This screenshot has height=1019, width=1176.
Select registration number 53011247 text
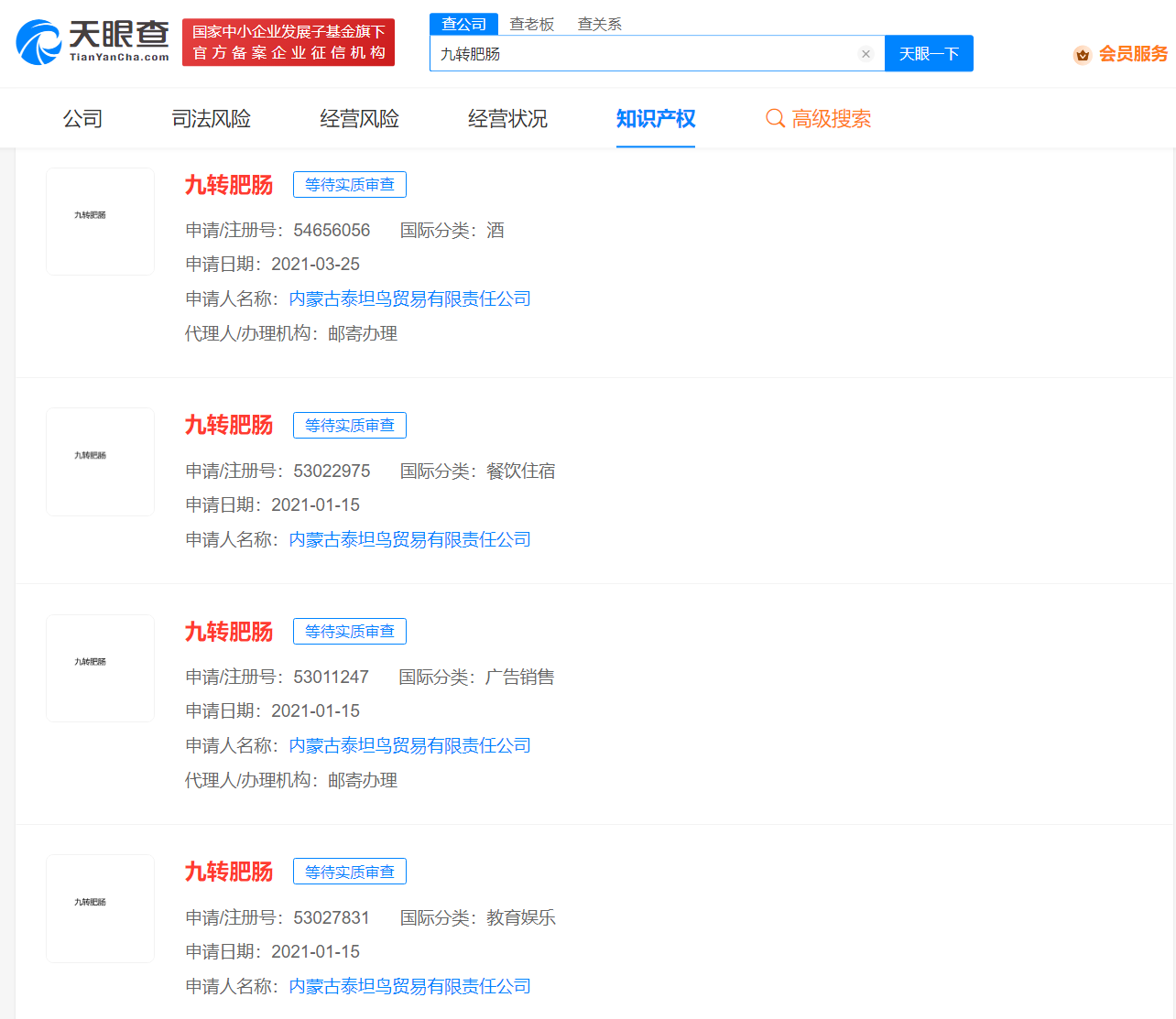tap(331, 678)
